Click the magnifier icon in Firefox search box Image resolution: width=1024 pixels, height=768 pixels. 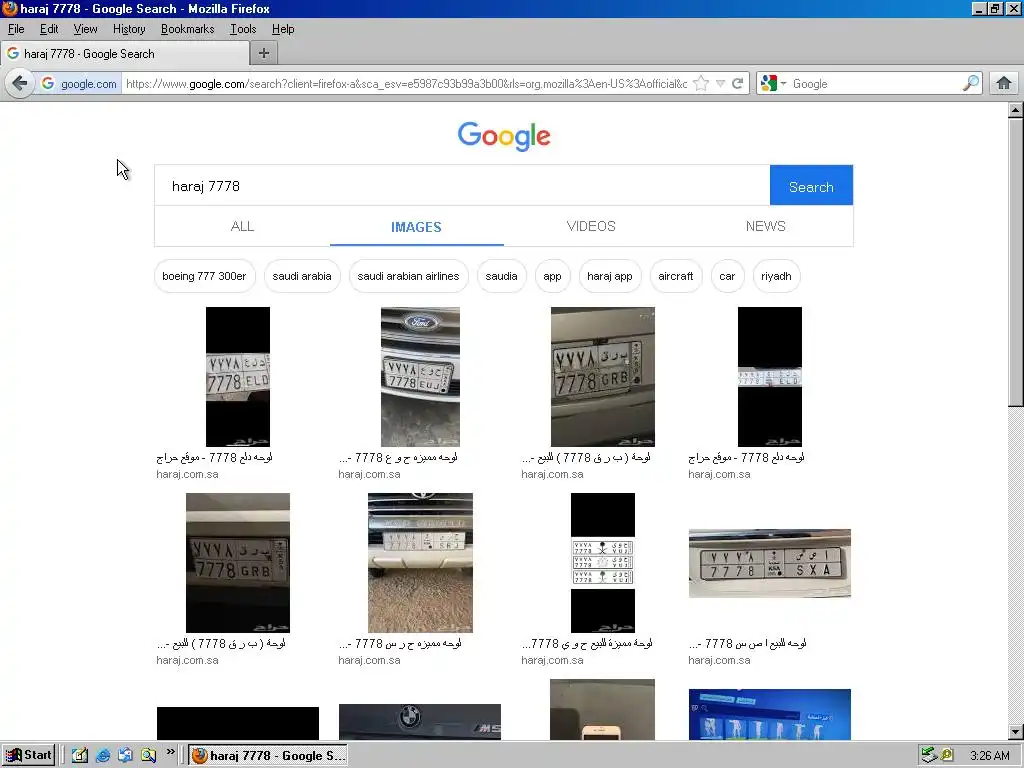click(971, 83)
